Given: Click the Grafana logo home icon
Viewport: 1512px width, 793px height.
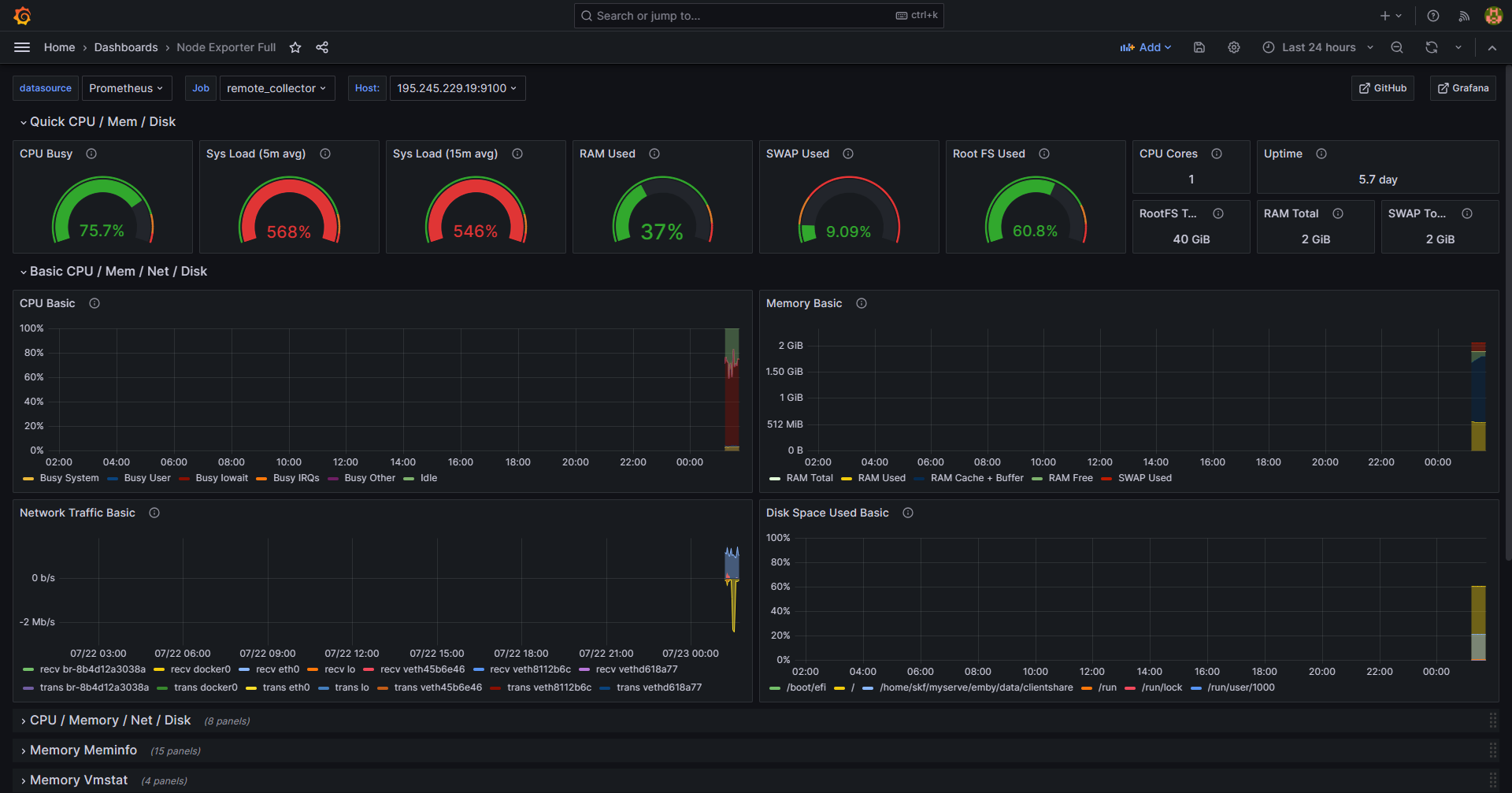Looking at the screenshot, I should point(22,16).
